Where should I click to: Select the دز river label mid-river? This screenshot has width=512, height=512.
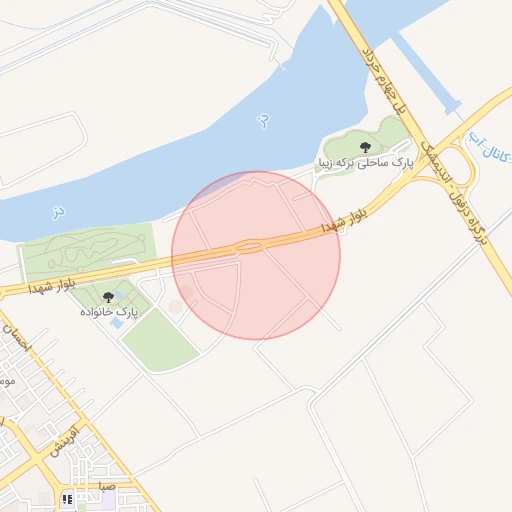[x=263, y=121]
